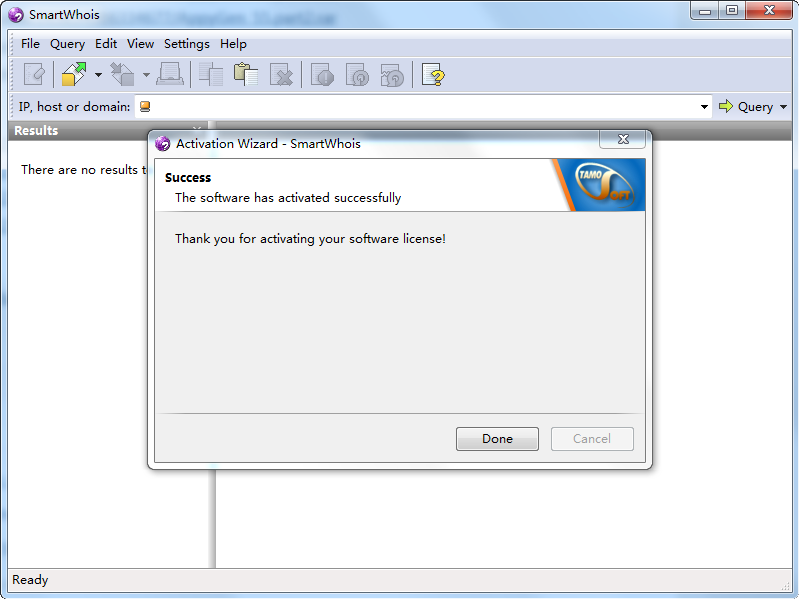The height and width of the screenshot is (600, 800).
Task: Open the File menu
Action: (30, 44)
